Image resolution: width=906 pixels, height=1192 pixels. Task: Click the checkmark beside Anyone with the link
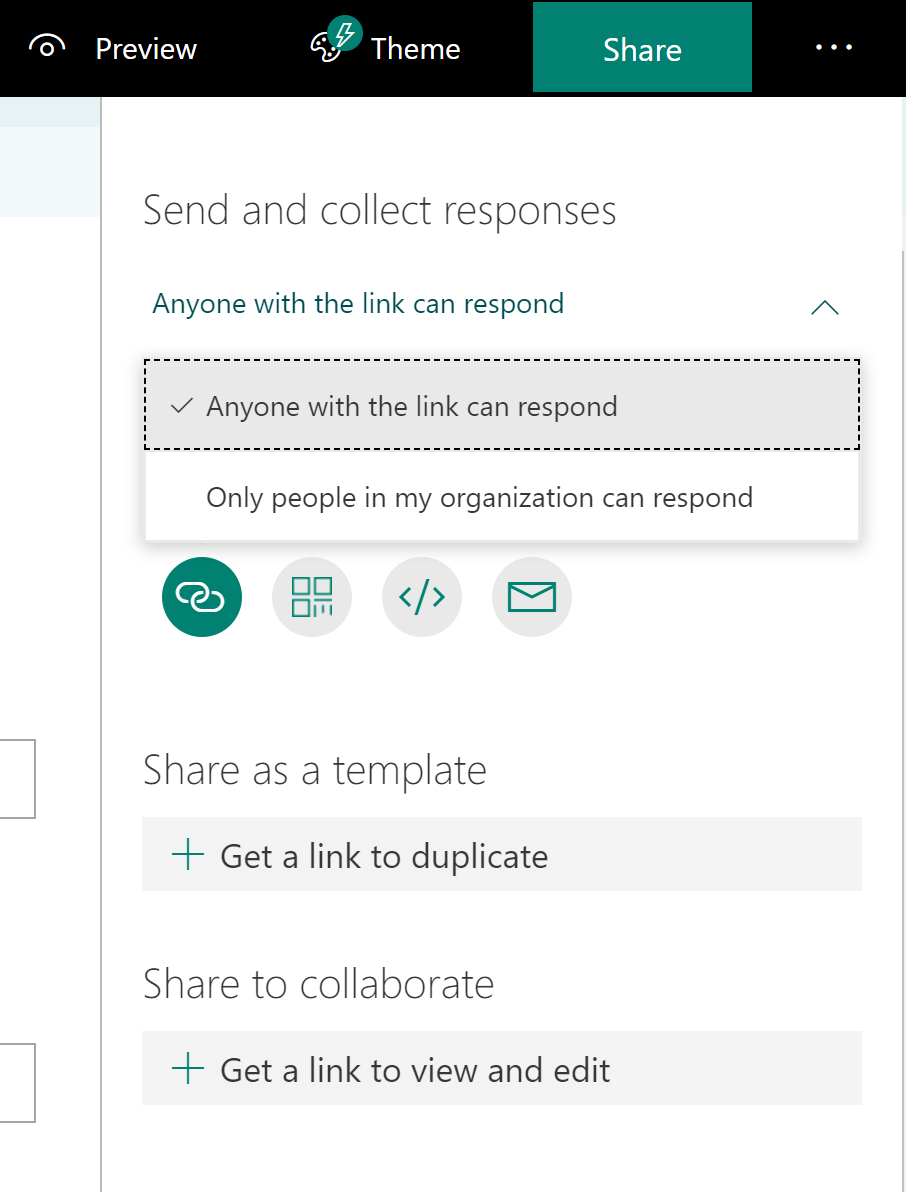point(182,406)
